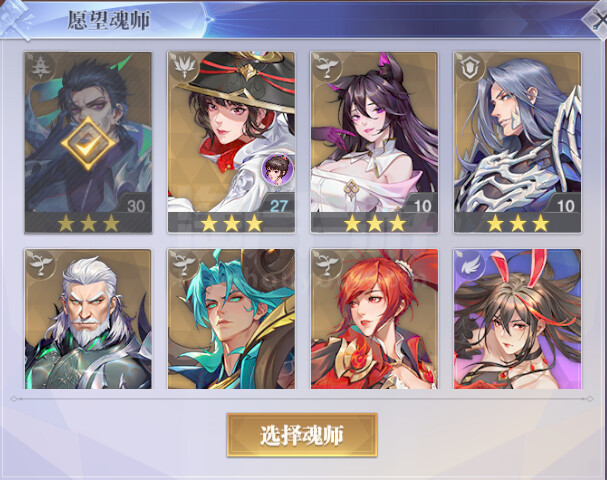This screenshot has height=480, width=607.
Task: Click the 选择魂师 button
Action: pyautogui.click(x=302, y=435)
